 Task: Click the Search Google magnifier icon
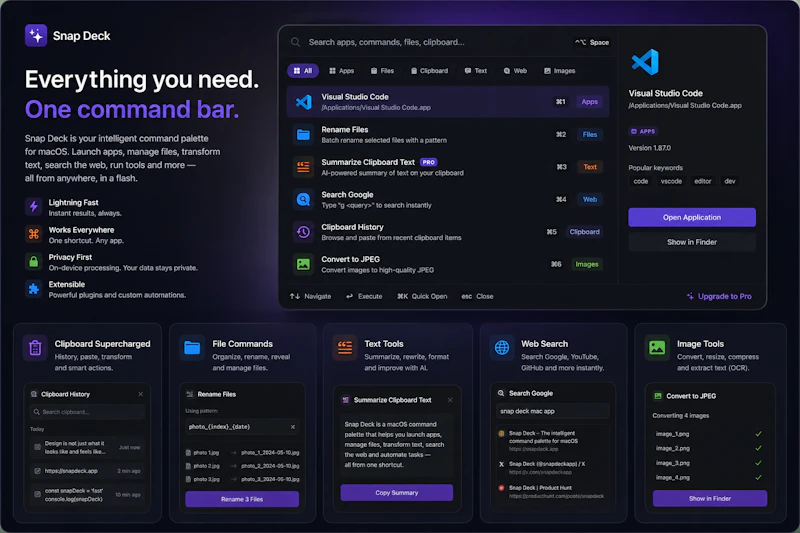(x=303, y=199)
